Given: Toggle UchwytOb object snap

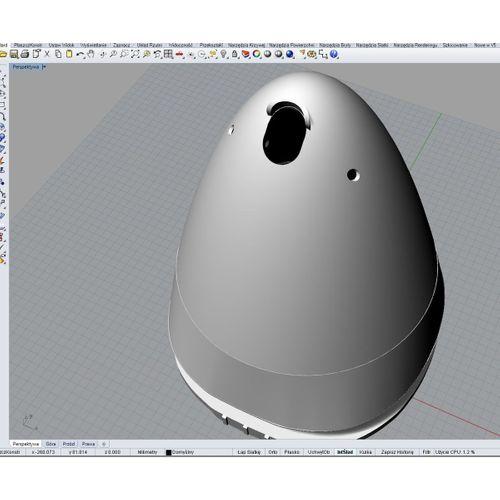Looking at the screenshot, I should 319,452.
